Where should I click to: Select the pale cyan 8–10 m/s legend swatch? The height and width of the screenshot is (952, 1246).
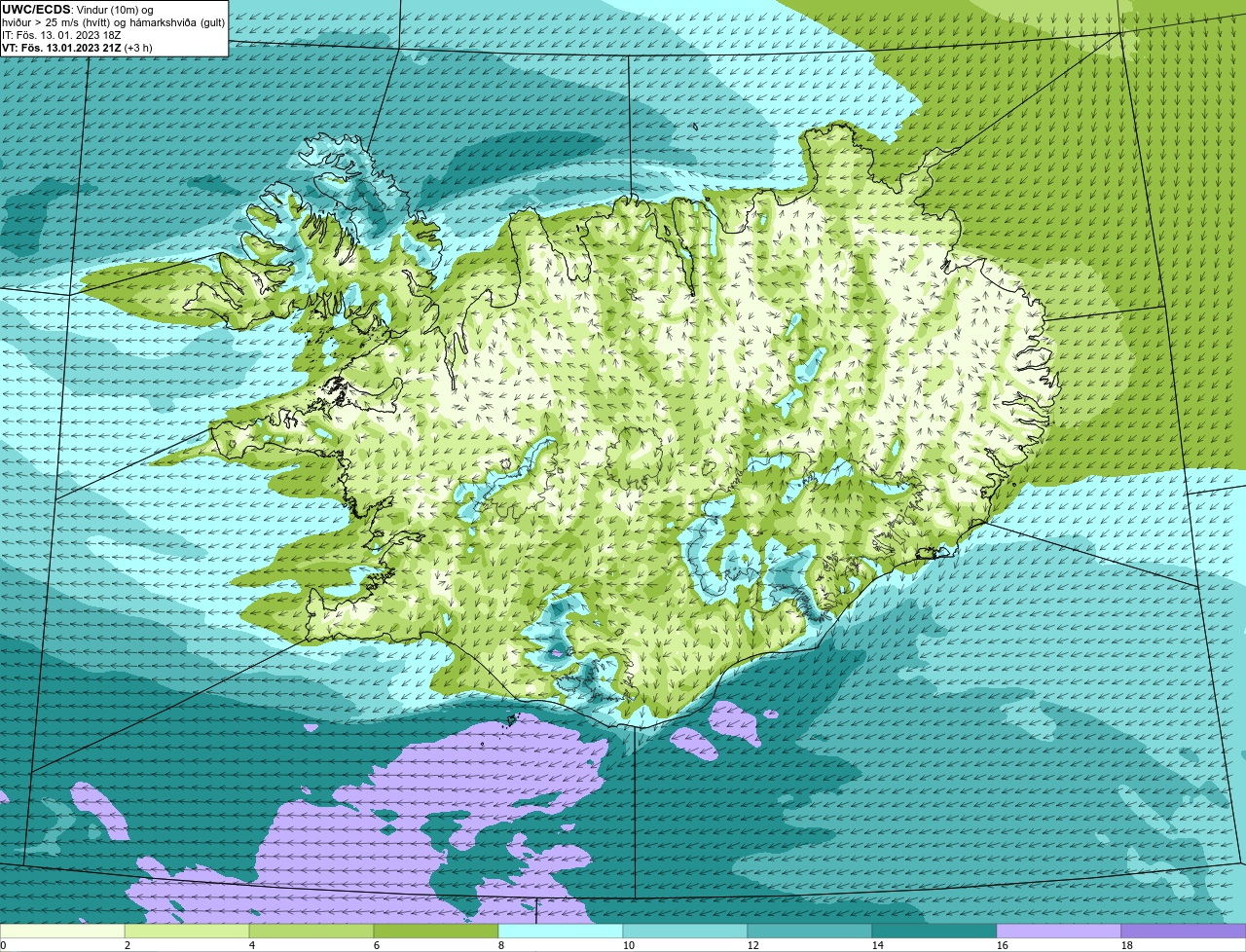(561, 931)
